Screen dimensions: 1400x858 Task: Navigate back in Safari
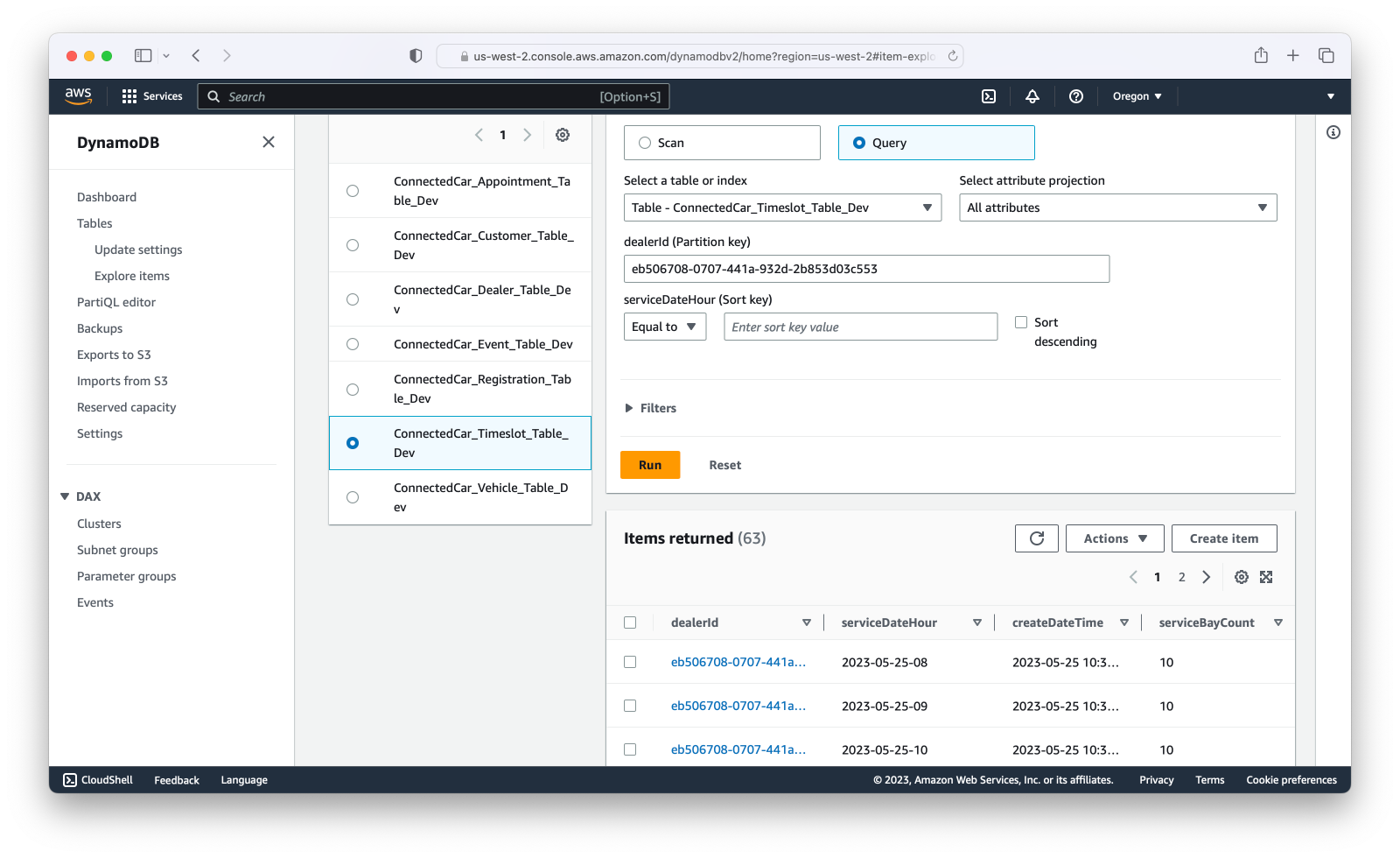coord(196,55)
